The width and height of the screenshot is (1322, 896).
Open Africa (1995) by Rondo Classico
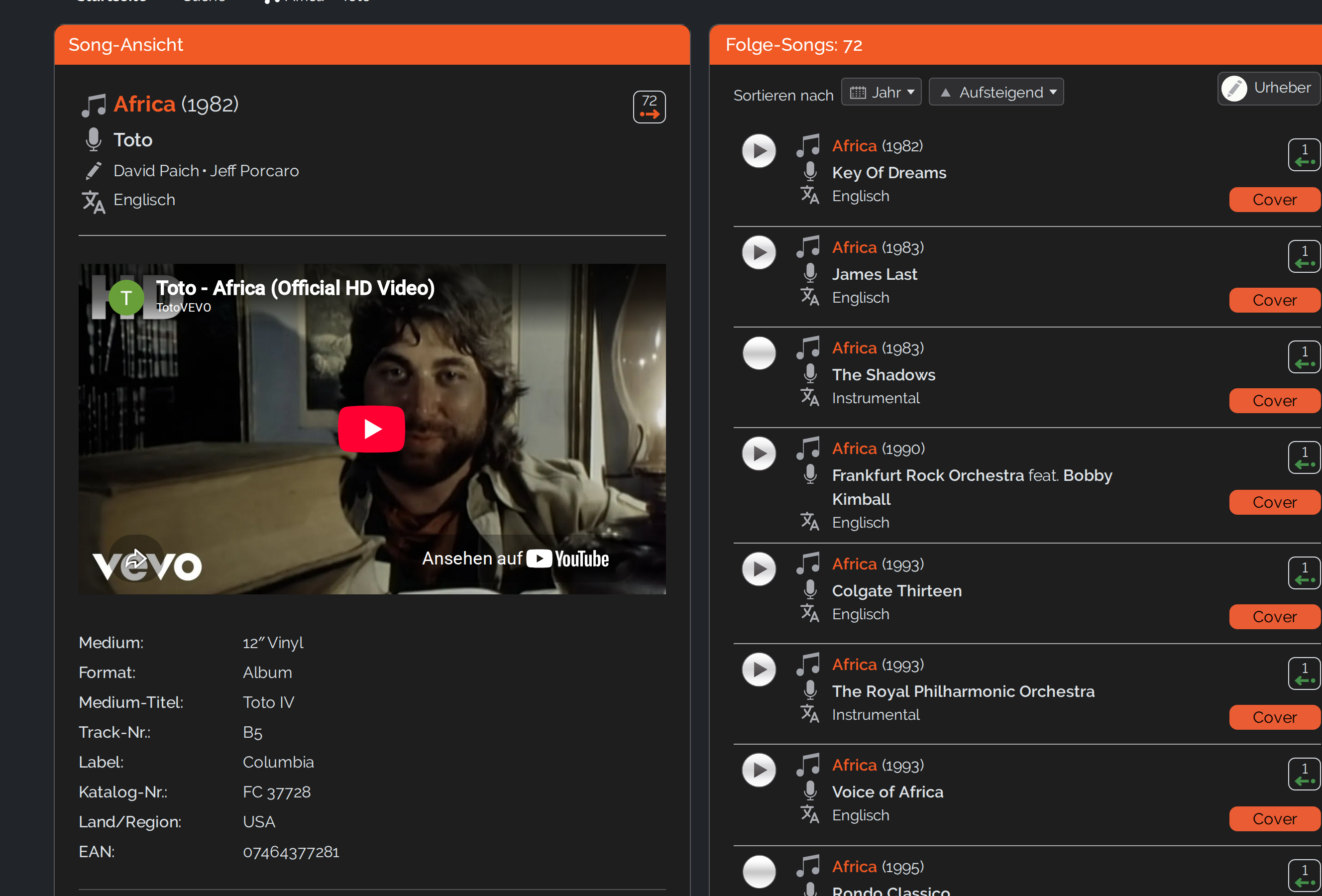click(x=855, y=867)
